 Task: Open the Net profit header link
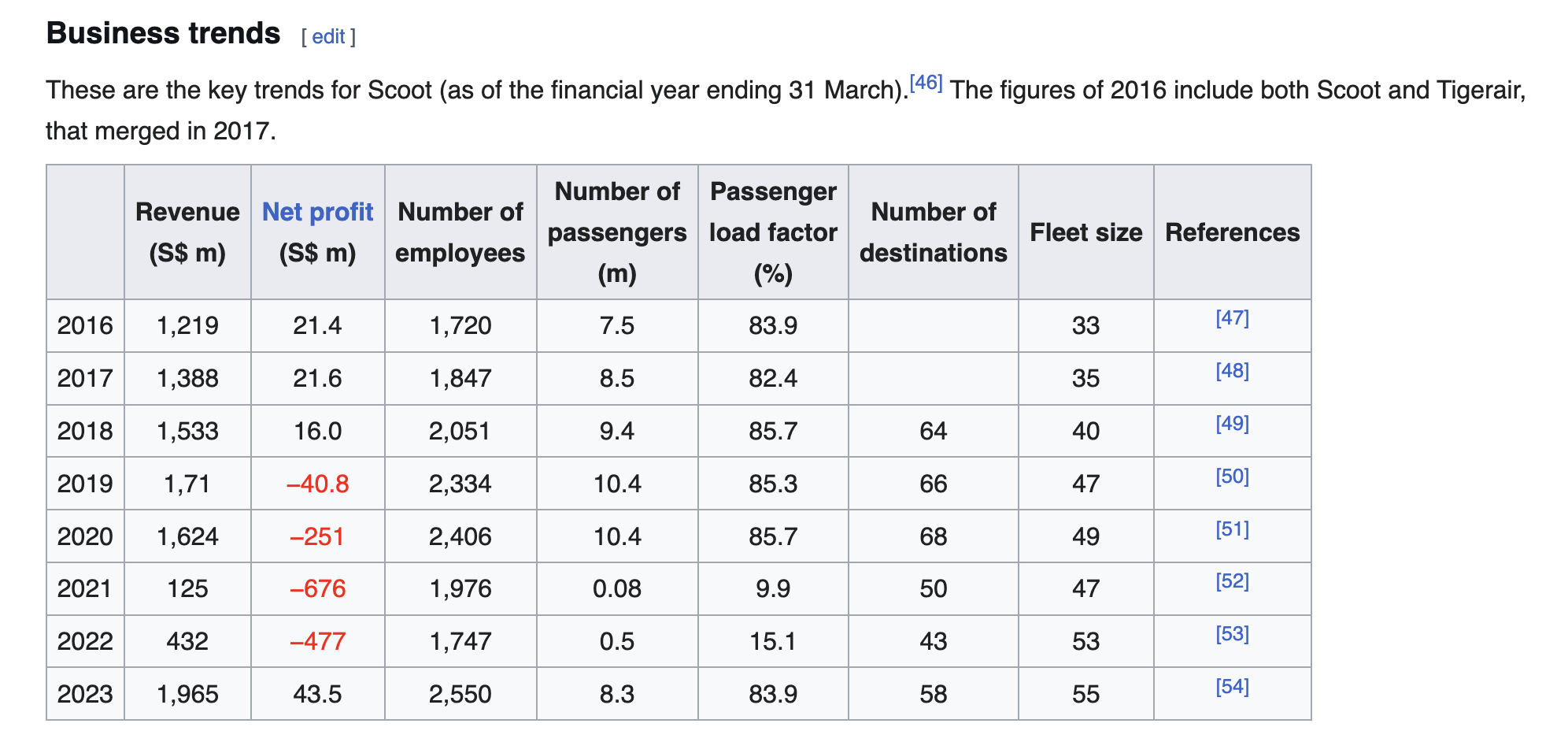(x=317, y=212)
